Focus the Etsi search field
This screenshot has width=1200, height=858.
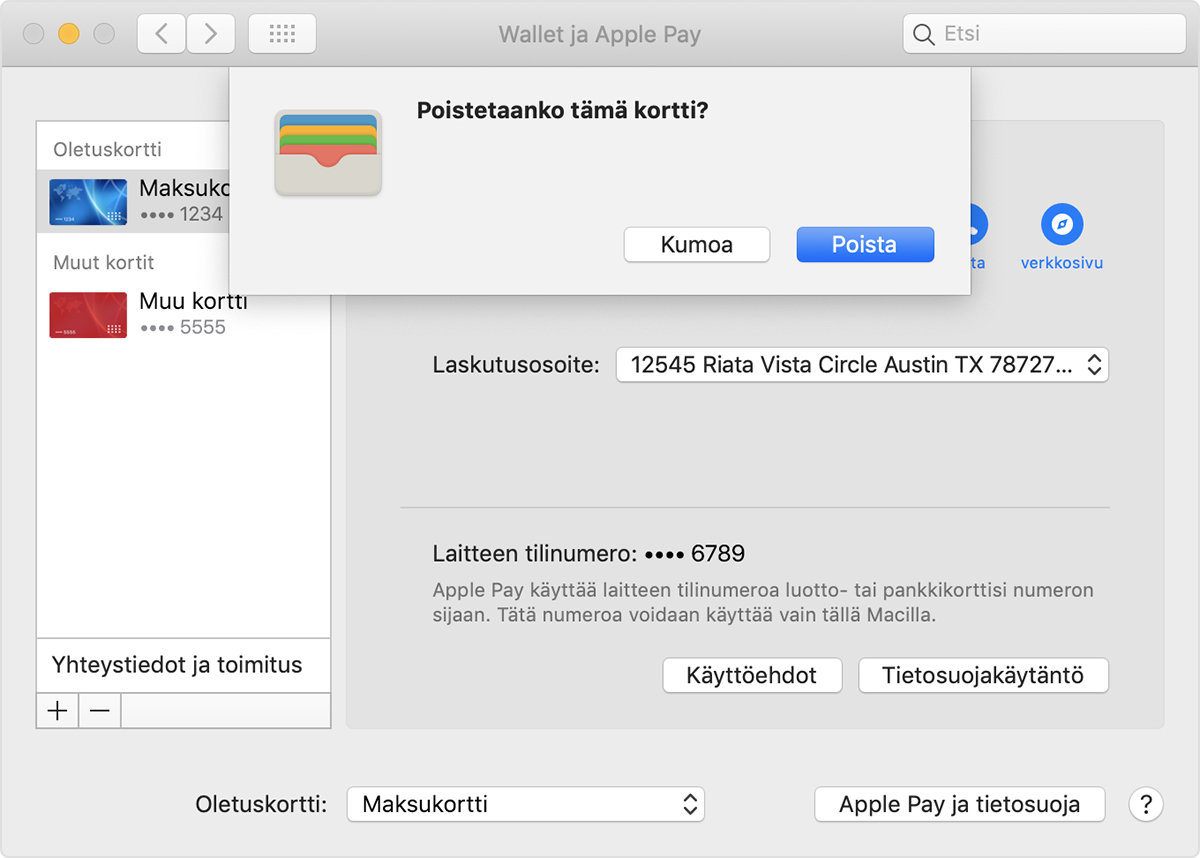coord(1044,34)
